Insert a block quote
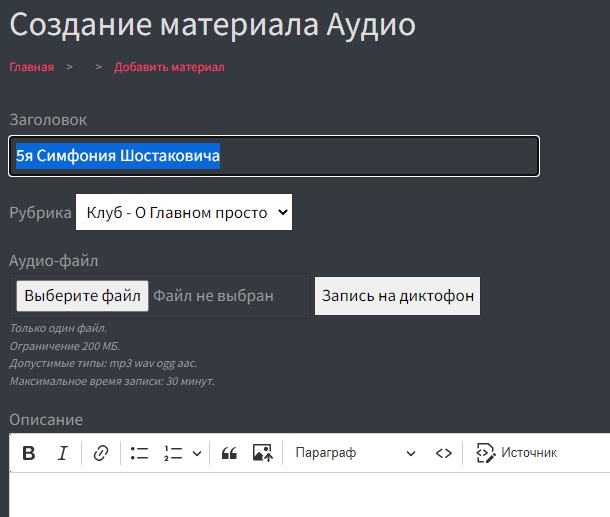The width and height of the screenshot is (610, 517). (x=229, y=453)
